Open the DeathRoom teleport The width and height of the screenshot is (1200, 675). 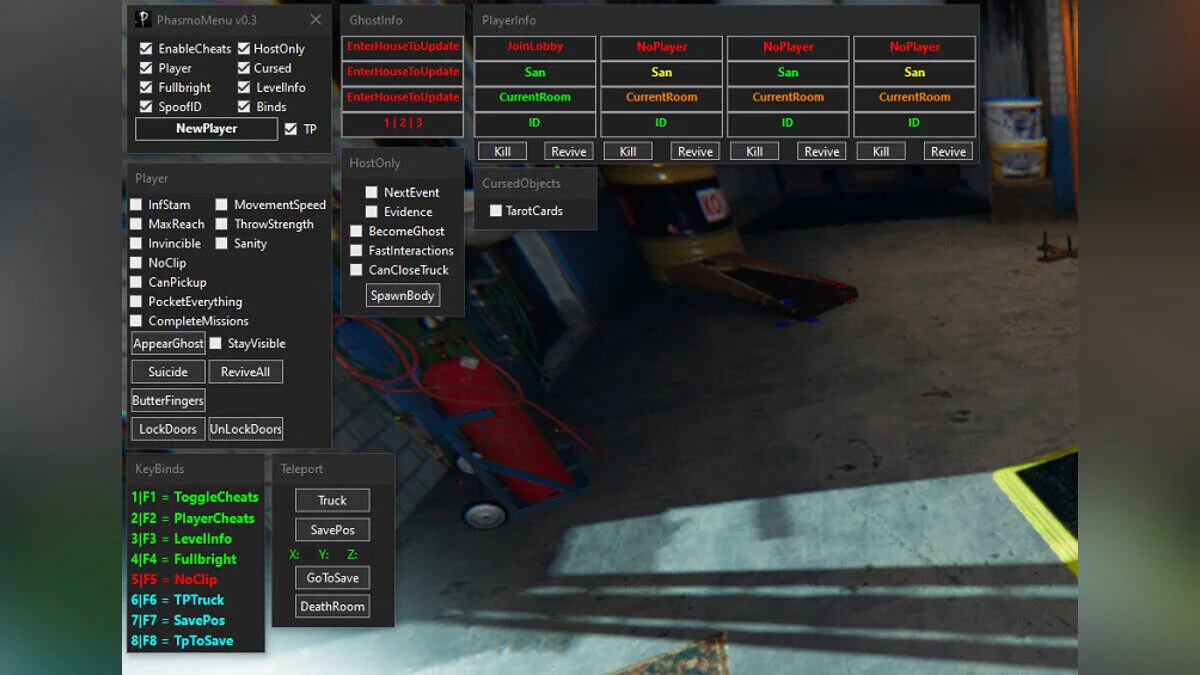(x=332, y=605)
